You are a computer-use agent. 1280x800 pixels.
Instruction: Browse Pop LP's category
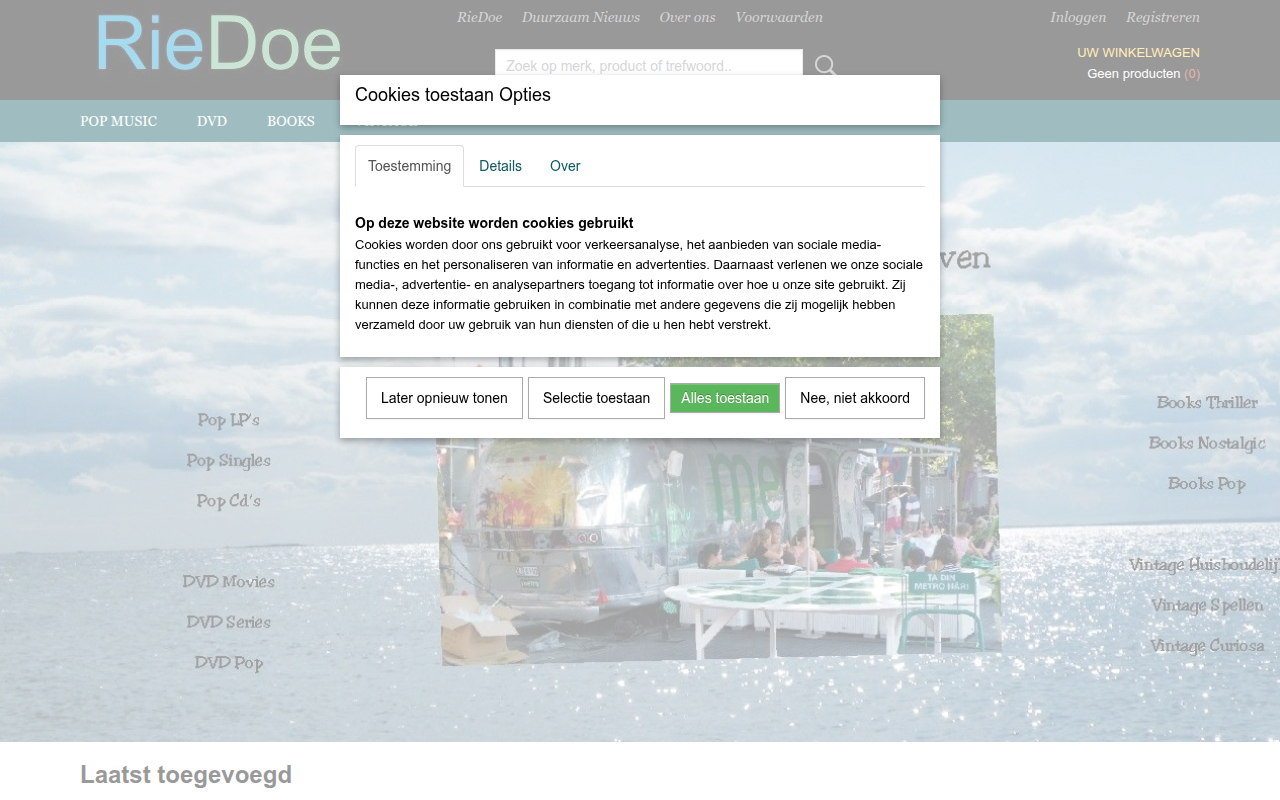coord(229,420)
